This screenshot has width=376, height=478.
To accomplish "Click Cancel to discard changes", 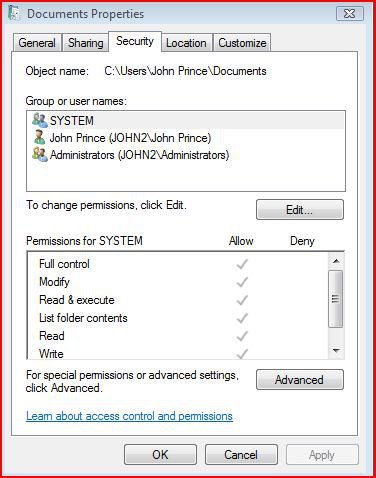I will (241, 455).
